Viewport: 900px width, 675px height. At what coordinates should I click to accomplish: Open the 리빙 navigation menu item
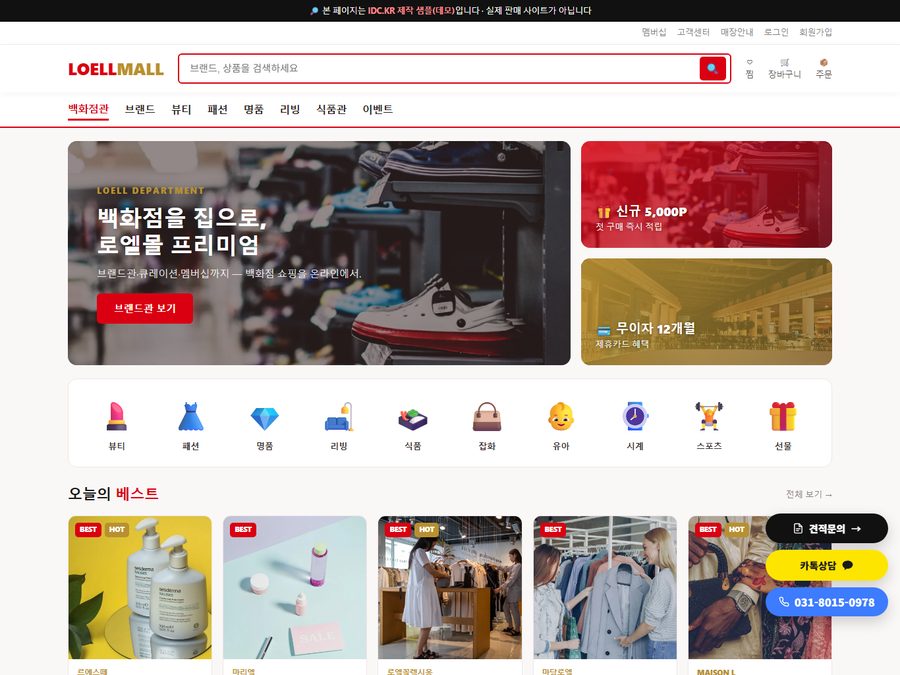pos(290,109)
